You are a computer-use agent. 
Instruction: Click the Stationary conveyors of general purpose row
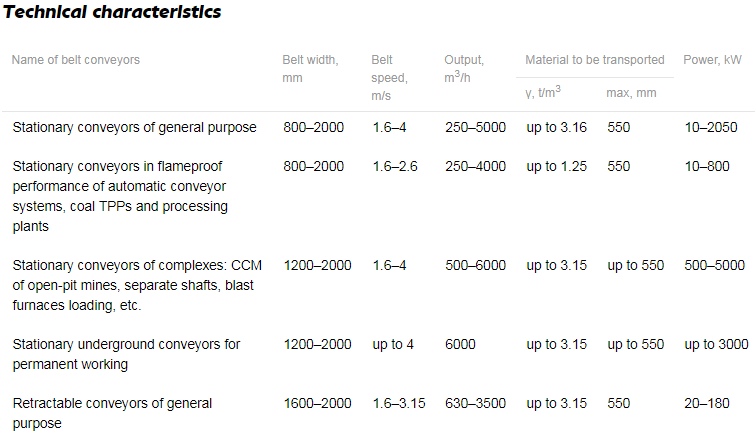[134, 127]
